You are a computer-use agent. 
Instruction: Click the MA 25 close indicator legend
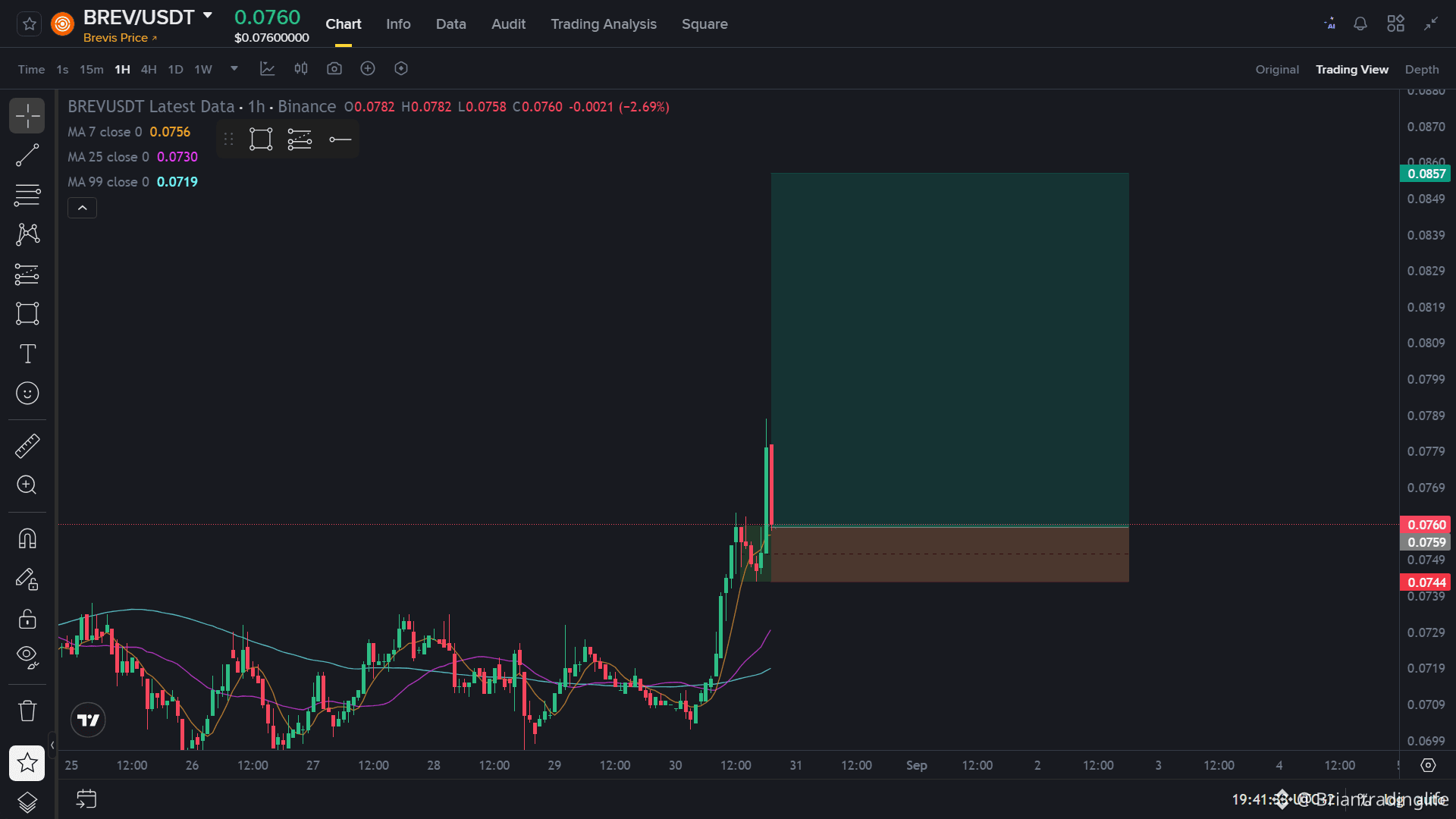pyautogui.click(x=133, y=157)
